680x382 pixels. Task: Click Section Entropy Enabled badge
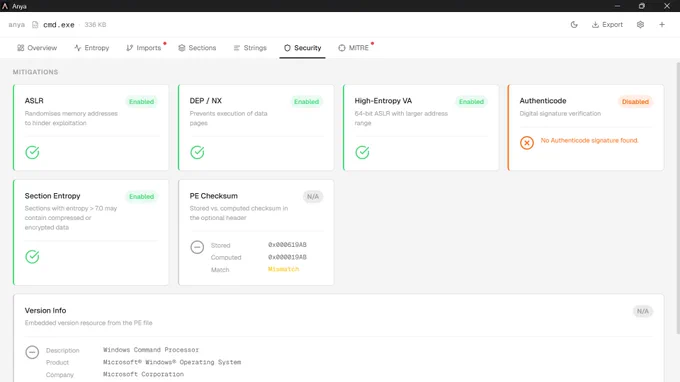141,196
